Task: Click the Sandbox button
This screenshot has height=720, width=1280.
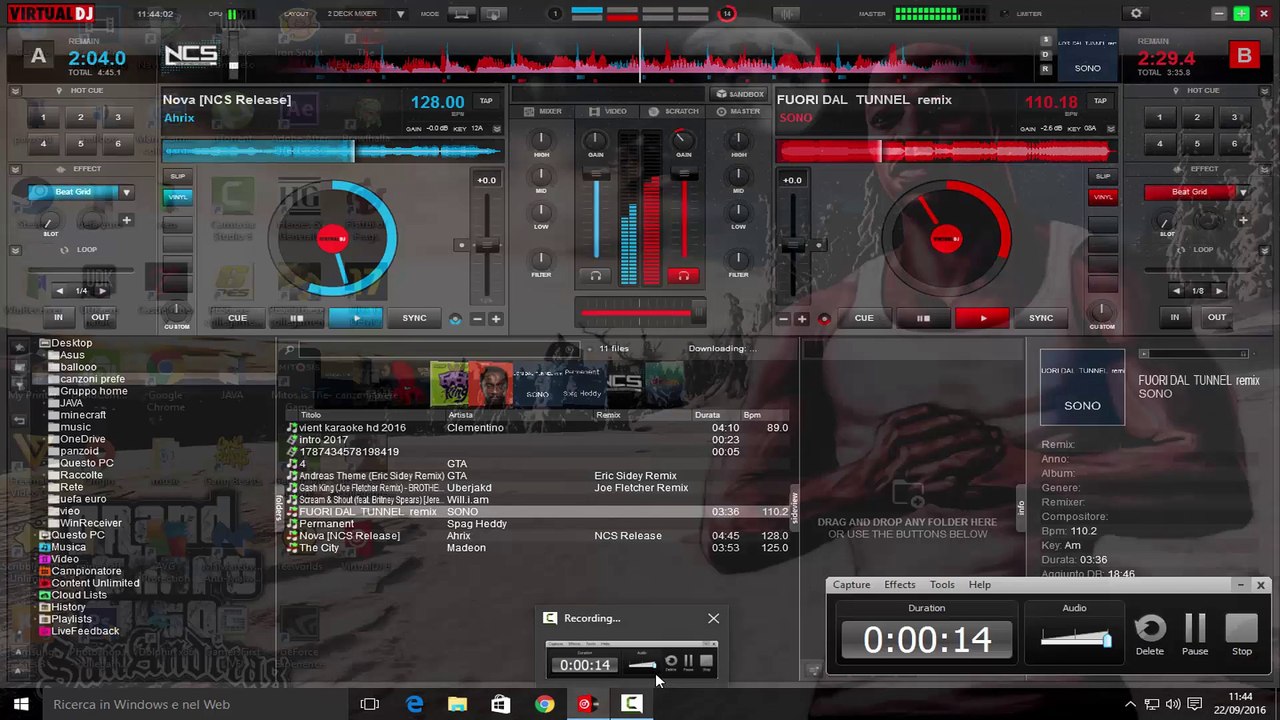Action: point(740,94)
